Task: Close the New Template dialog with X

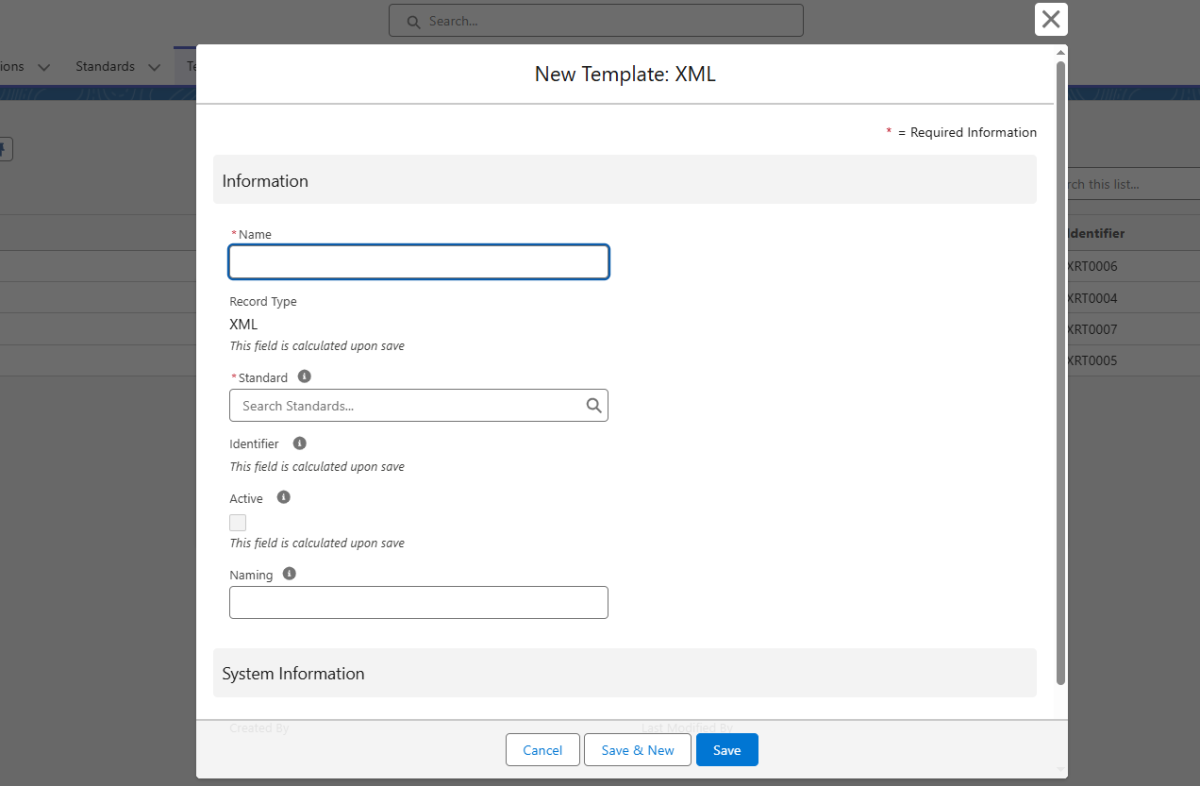Action: click(x=1050, y=19)
